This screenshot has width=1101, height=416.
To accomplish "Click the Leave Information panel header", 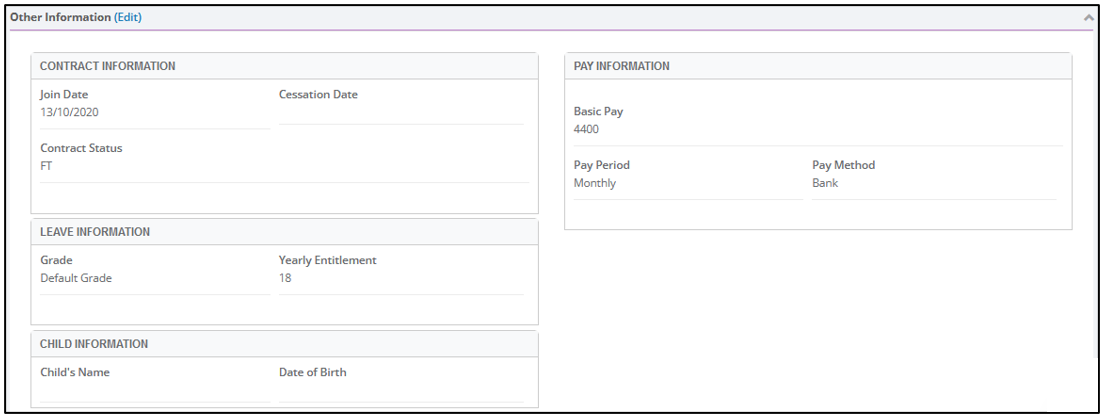I will click(x=284, y=232).
